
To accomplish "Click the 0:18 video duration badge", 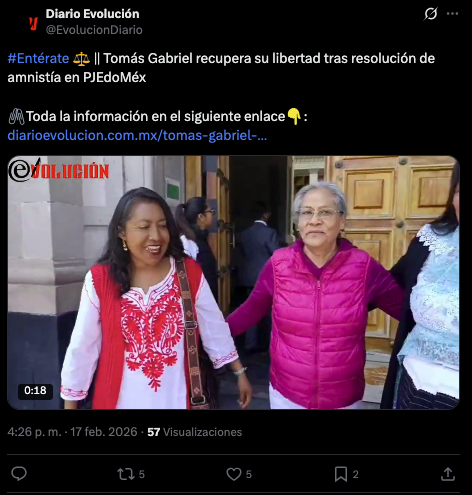I will pos(35,390).
